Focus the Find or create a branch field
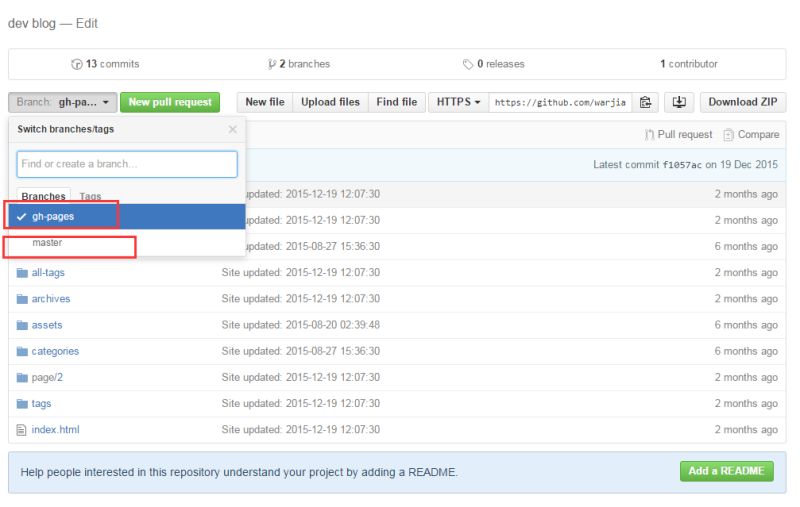The width and height of the screenshot is (800, 507). (127, 164)
